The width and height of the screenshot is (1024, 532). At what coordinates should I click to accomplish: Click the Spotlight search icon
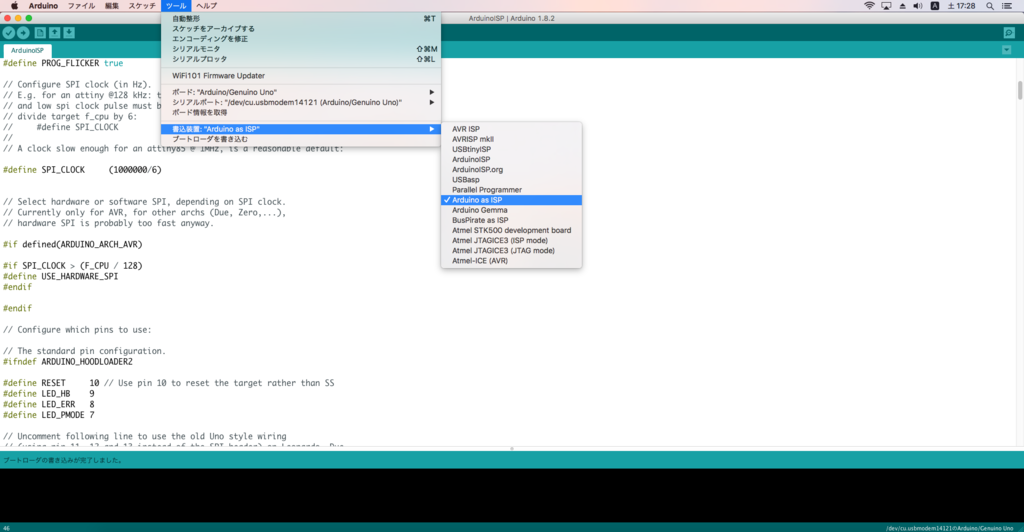990,6
